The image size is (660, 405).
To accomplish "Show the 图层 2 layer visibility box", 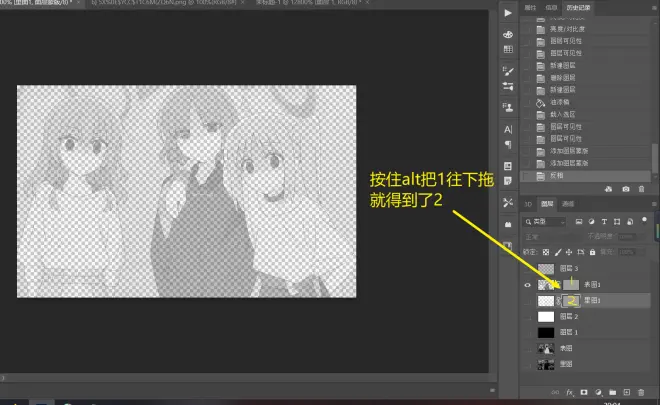I will [x=527, y=317].
